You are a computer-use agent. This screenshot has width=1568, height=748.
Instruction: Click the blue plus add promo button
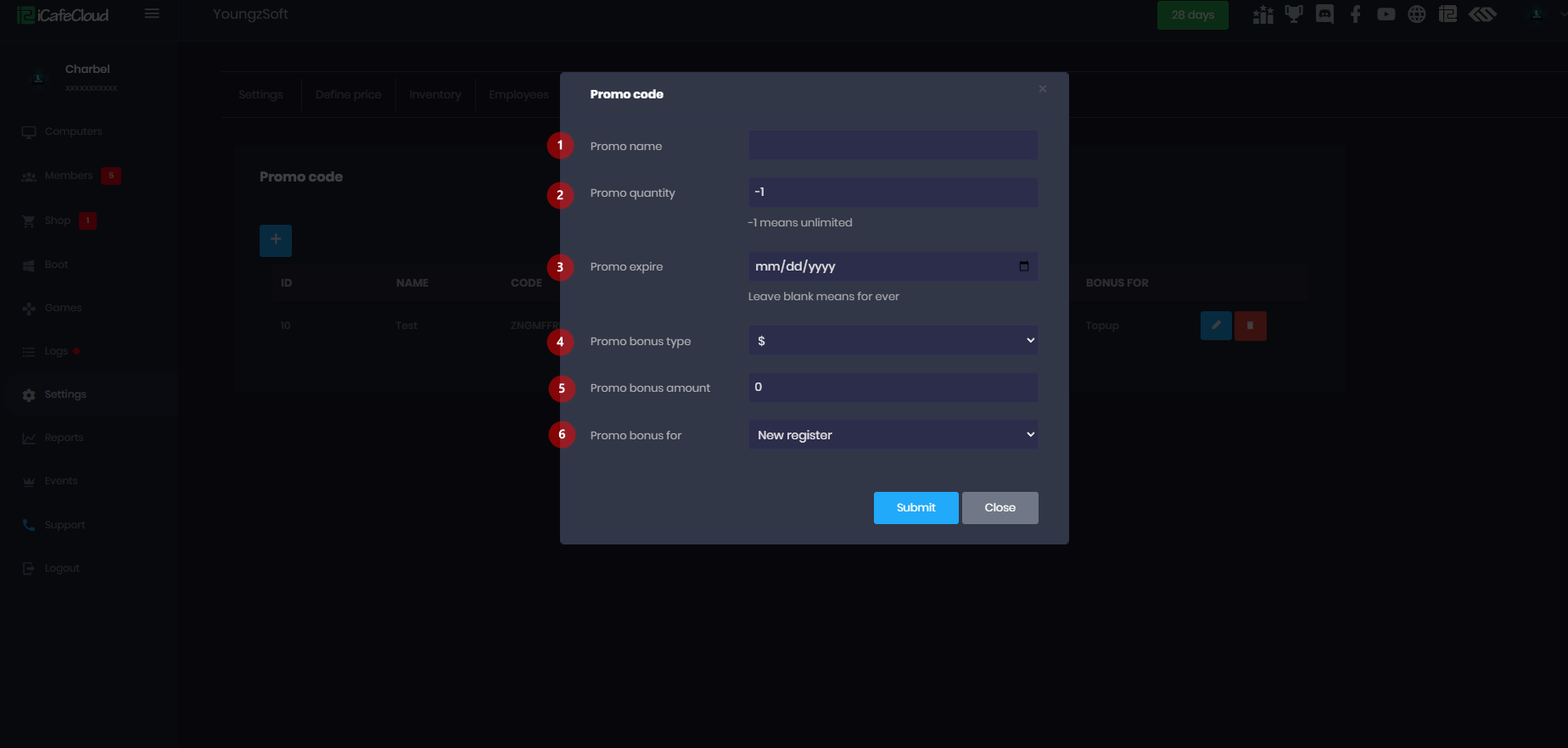276,240
